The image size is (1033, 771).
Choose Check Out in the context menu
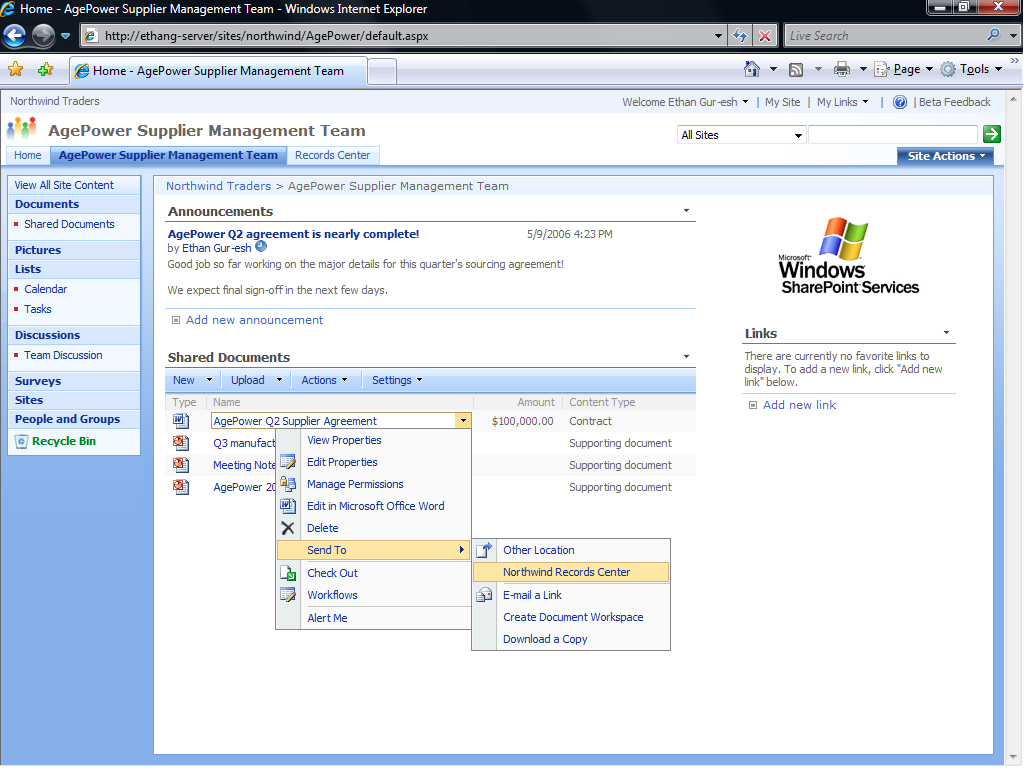(332, 573)
